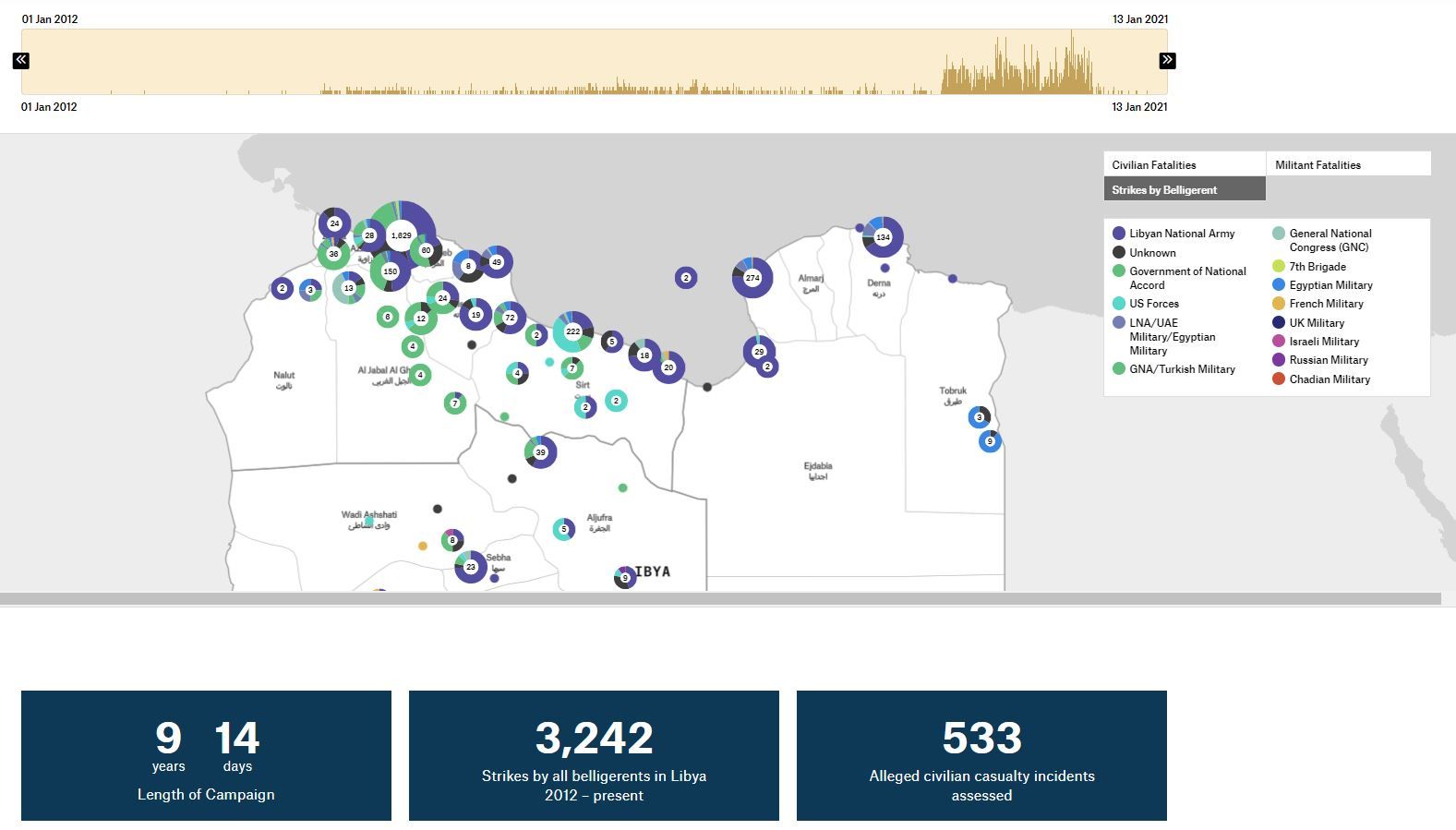Switch to Civilian Fatalities tab

[1185, 164]
